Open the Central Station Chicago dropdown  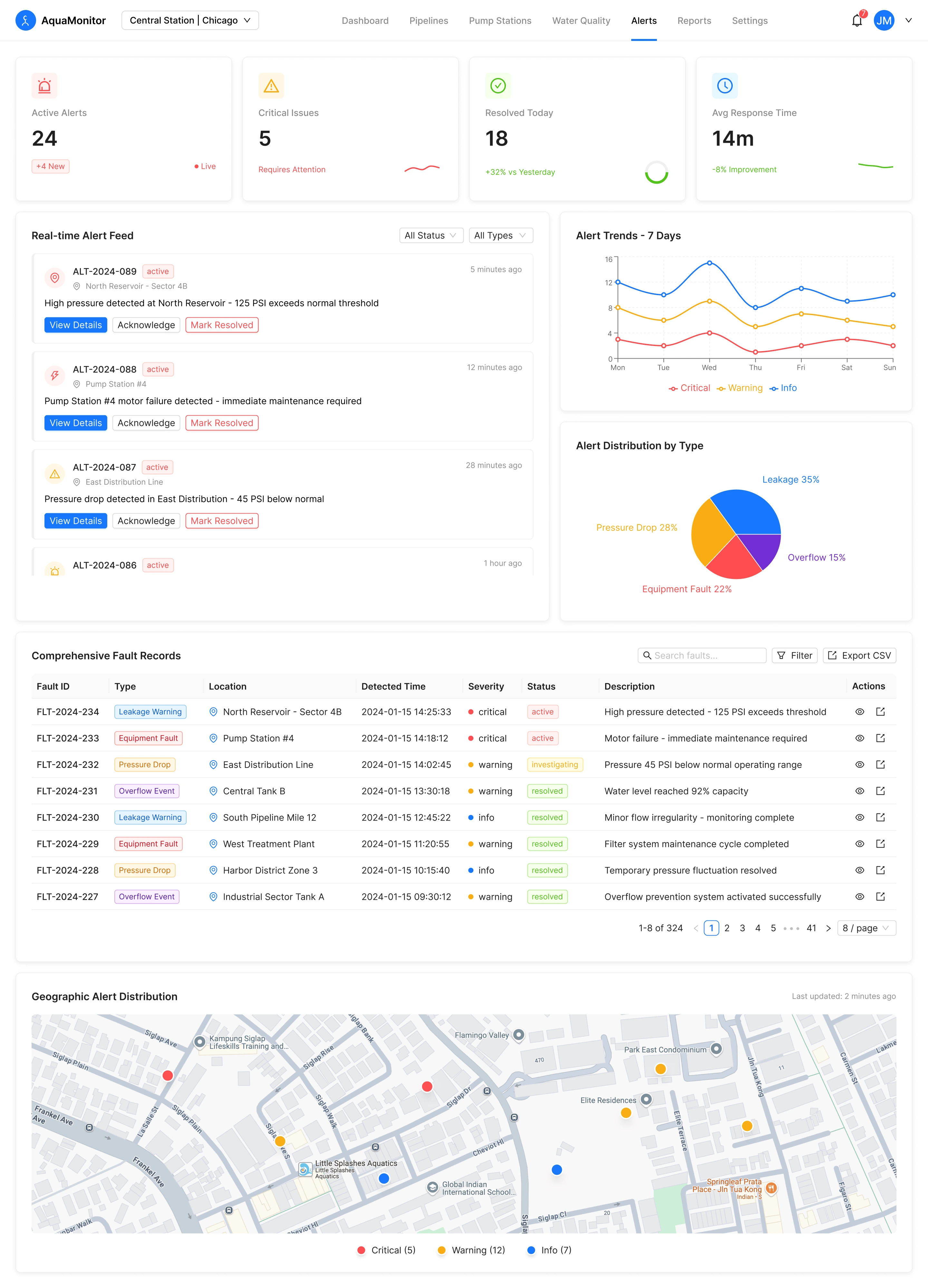[x=190, y=20]
